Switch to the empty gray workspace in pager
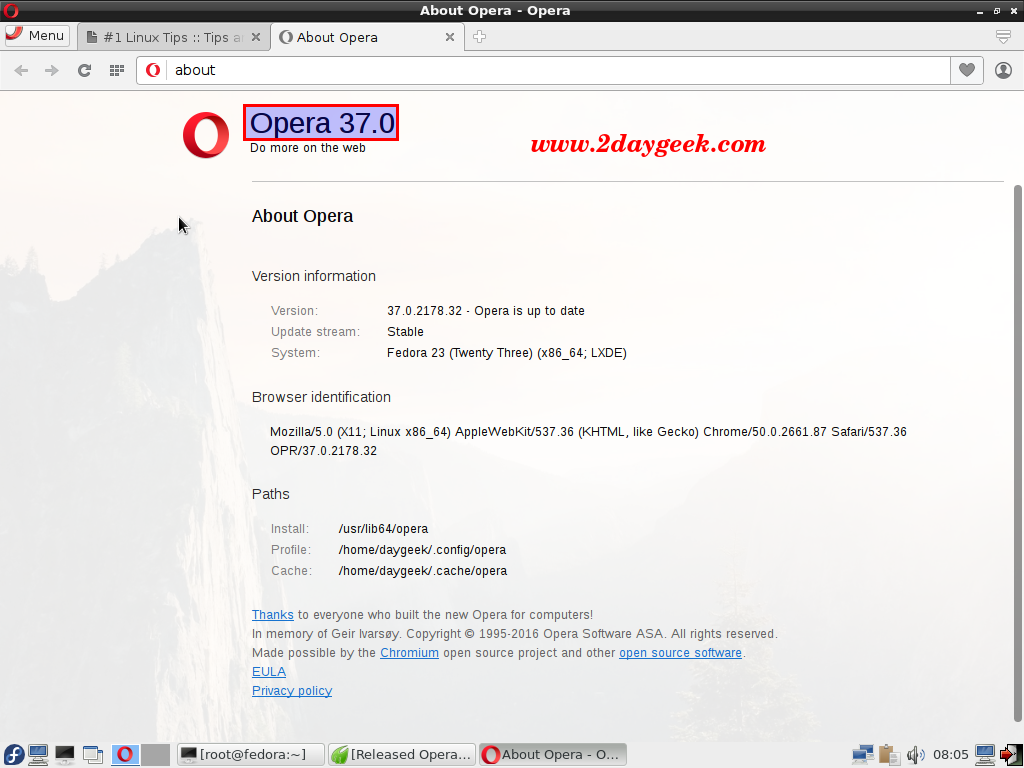 [155, 755]
